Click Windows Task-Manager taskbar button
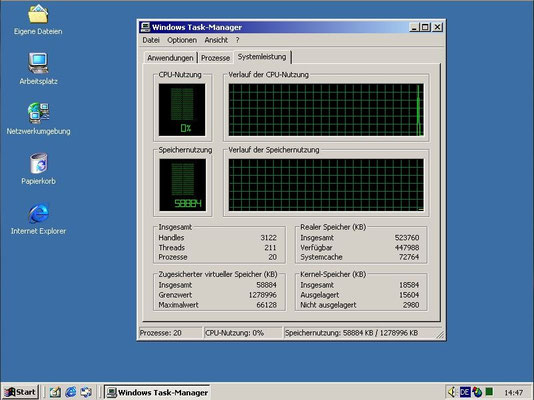Screen dimensions: 534x400 157,392
